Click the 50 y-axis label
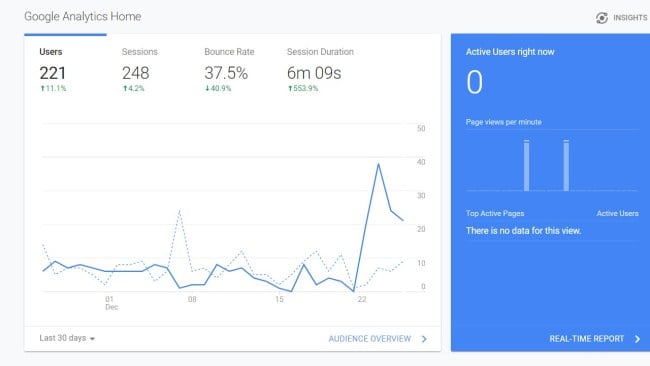650x366 pixels. 421,128
